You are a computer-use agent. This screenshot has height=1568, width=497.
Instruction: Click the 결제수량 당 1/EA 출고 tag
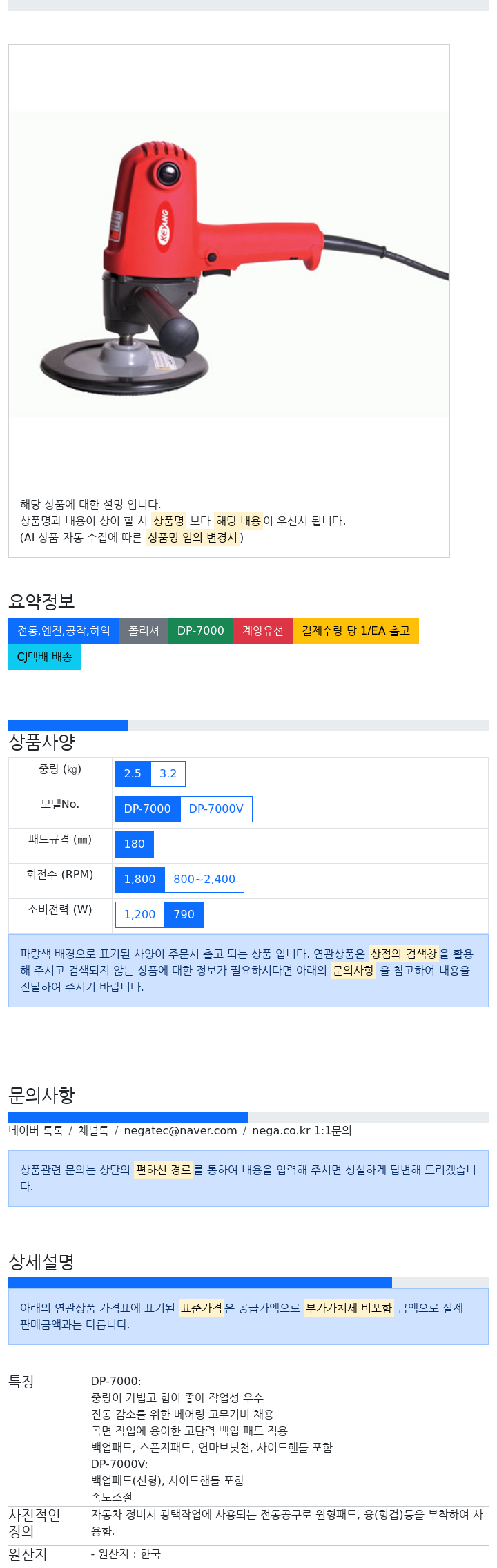click(355, 631)
